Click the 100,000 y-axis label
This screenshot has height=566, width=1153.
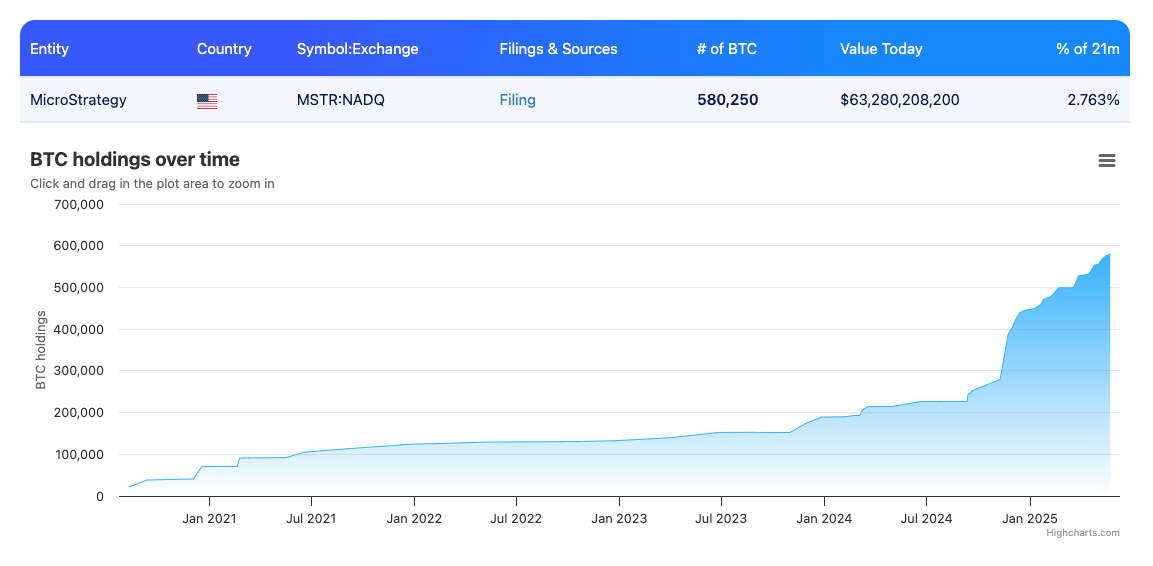79,455
